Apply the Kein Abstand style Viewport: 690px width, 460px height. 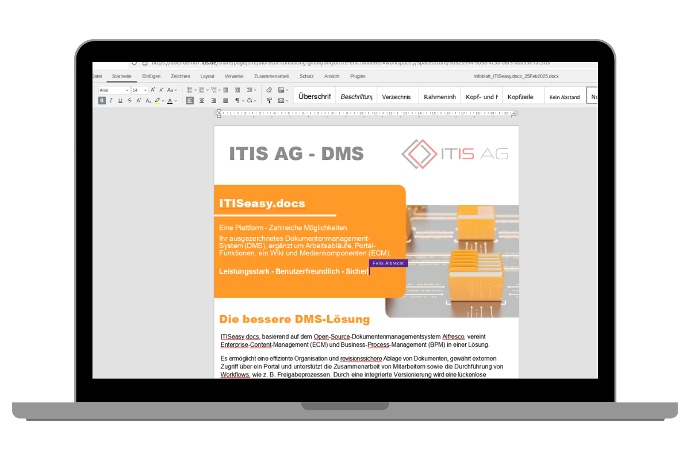[x=564, y=97]
